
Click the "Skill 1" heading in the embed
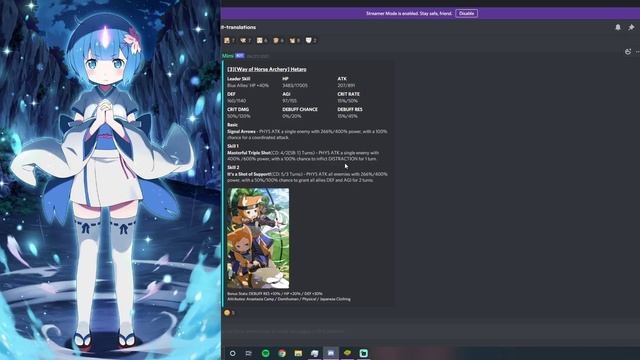233,146
